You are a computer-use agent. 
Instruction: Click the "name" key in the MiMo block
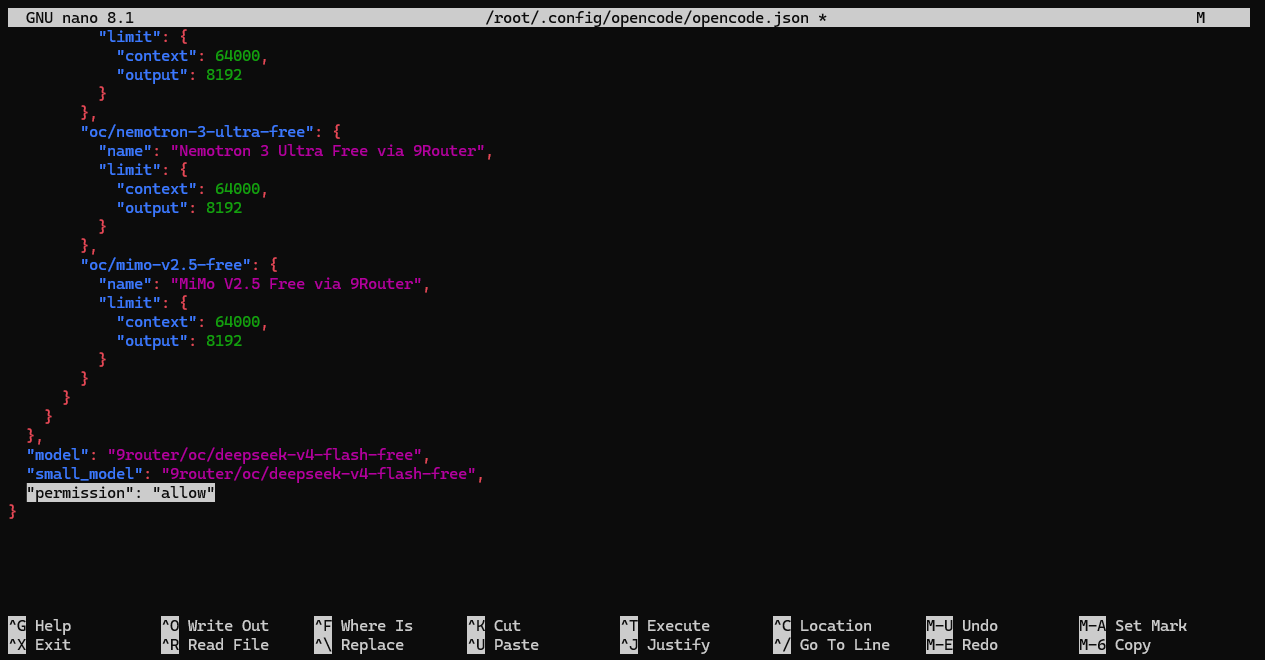pyautogui.click(x=125, y=284)
